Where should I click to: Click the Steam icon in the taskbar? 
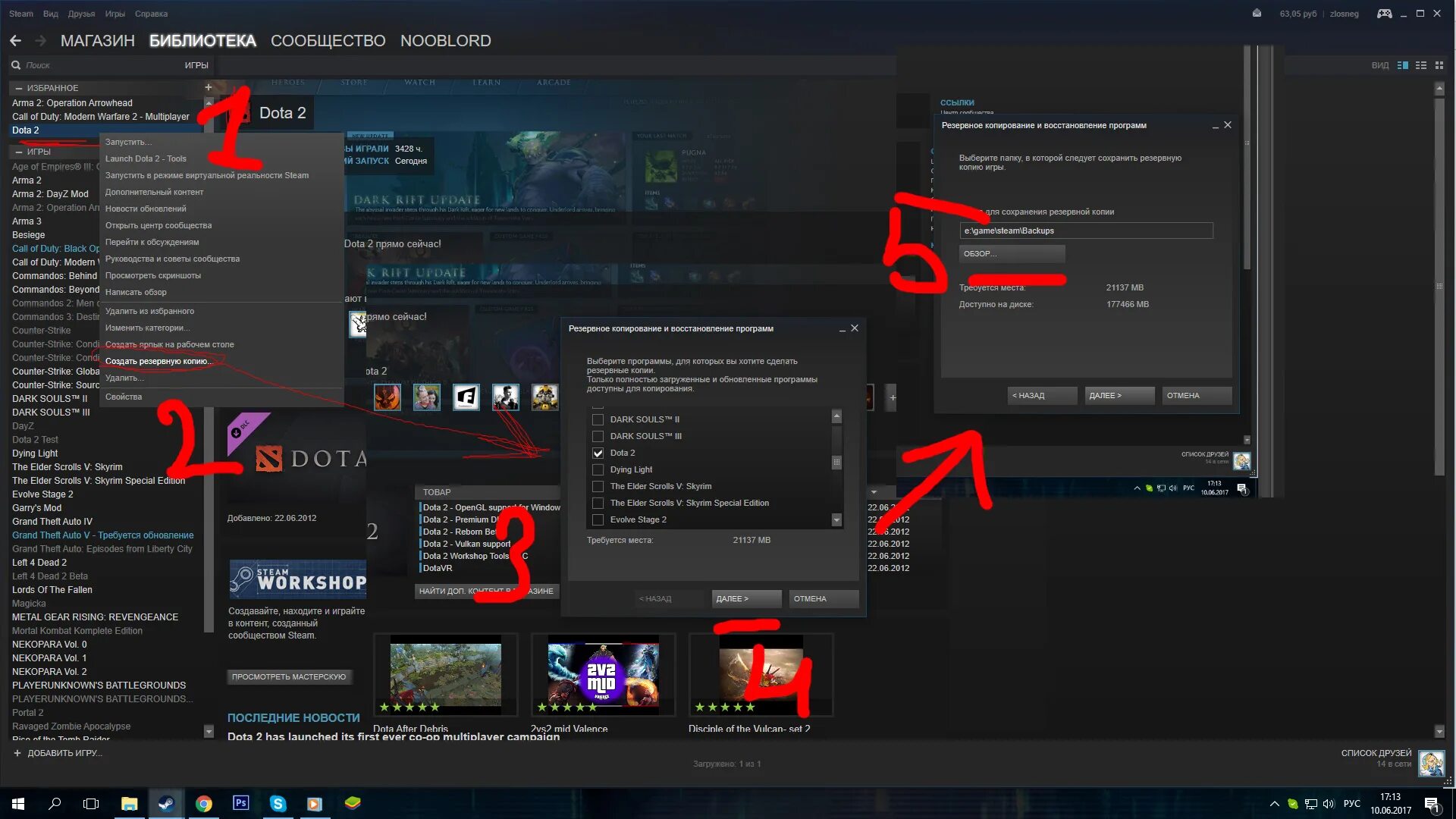click(166, 803)
